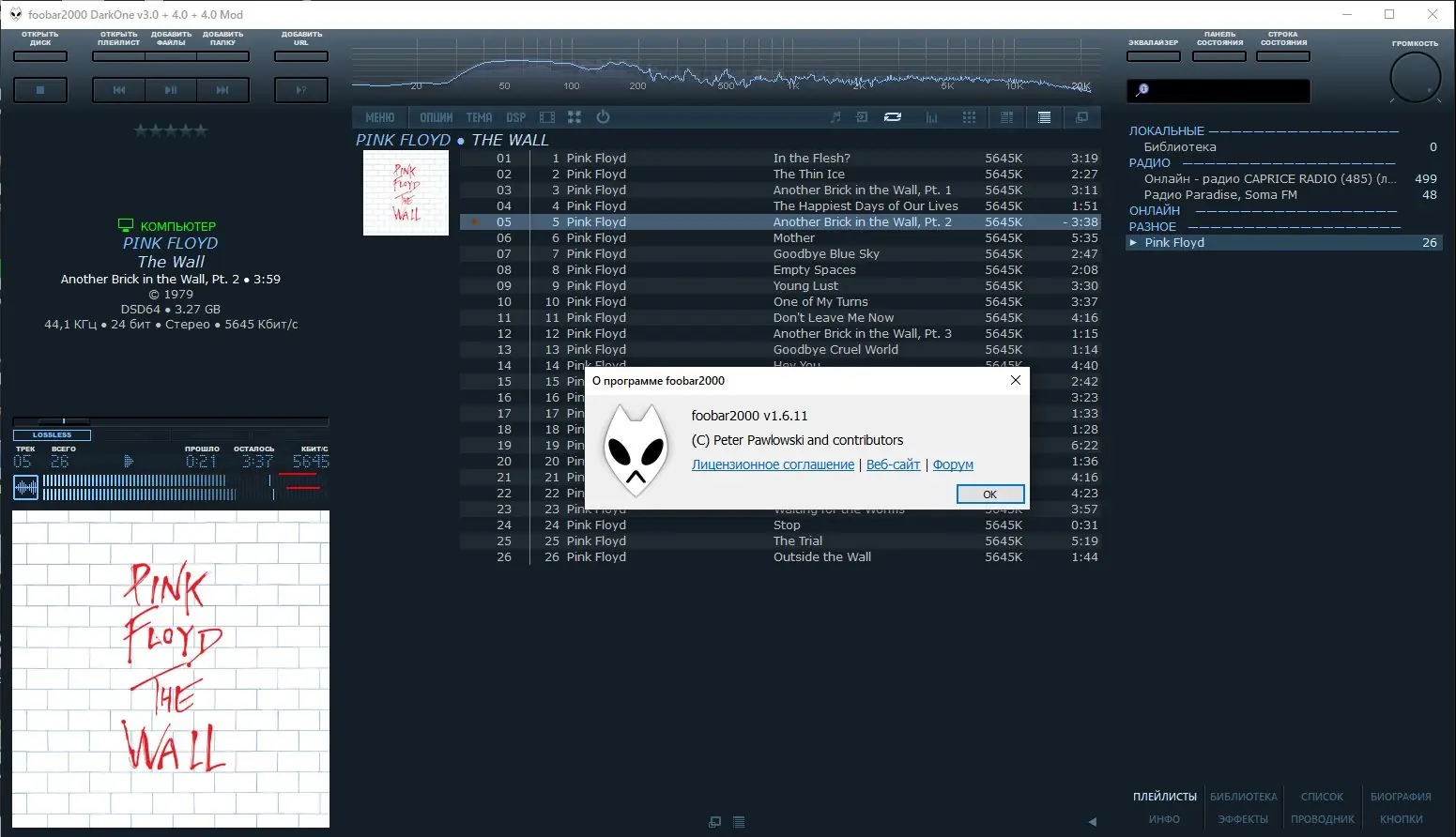Click the film strip video icon

(x=547, y=117)
